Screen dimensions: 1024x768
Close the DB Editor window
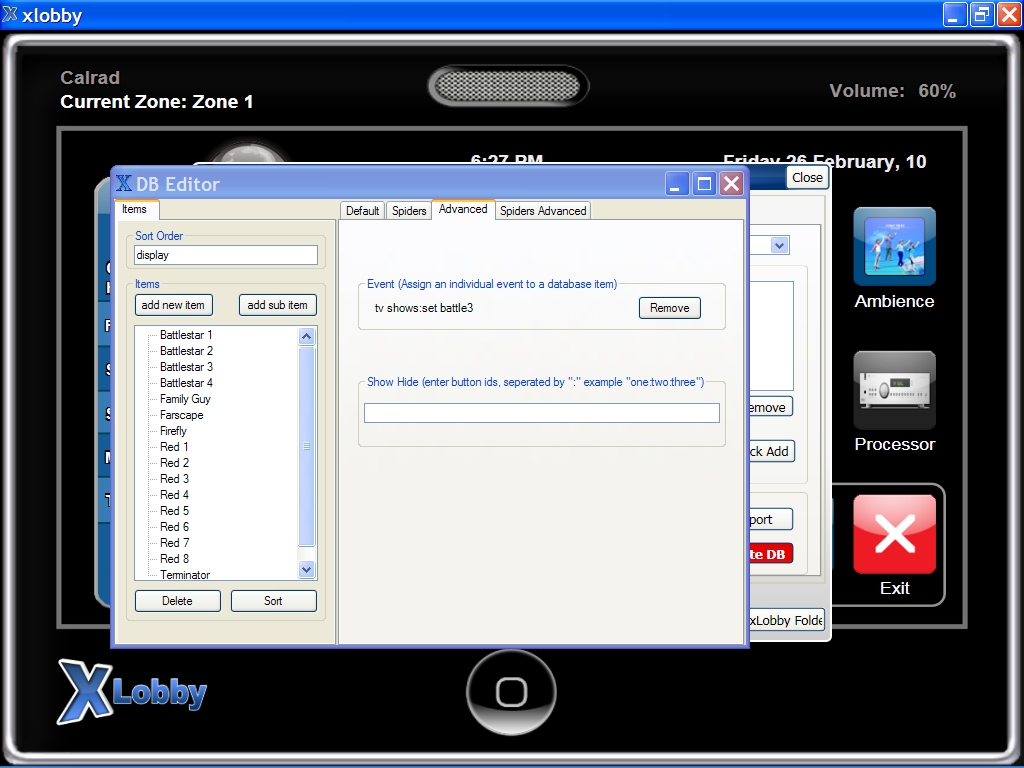click(x=731, y=184)
